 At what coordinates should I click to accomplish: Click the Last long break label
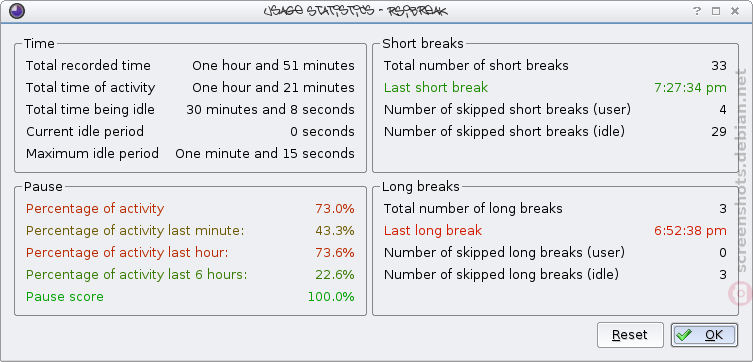pos(433,231)
